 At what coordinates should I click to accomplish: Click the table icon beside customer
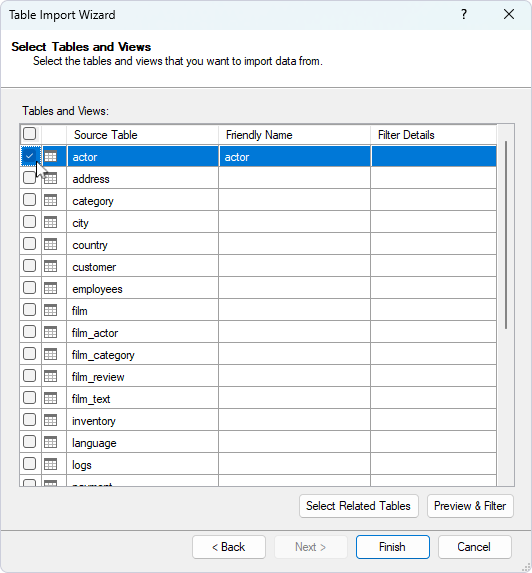pyautogui.click(x=50, y=266)
